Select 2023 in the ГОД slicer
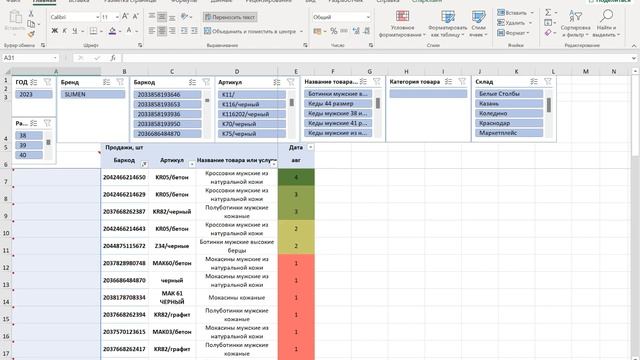Image resolution: width=640 pixels, height=360 pixels. coord(34,94)
